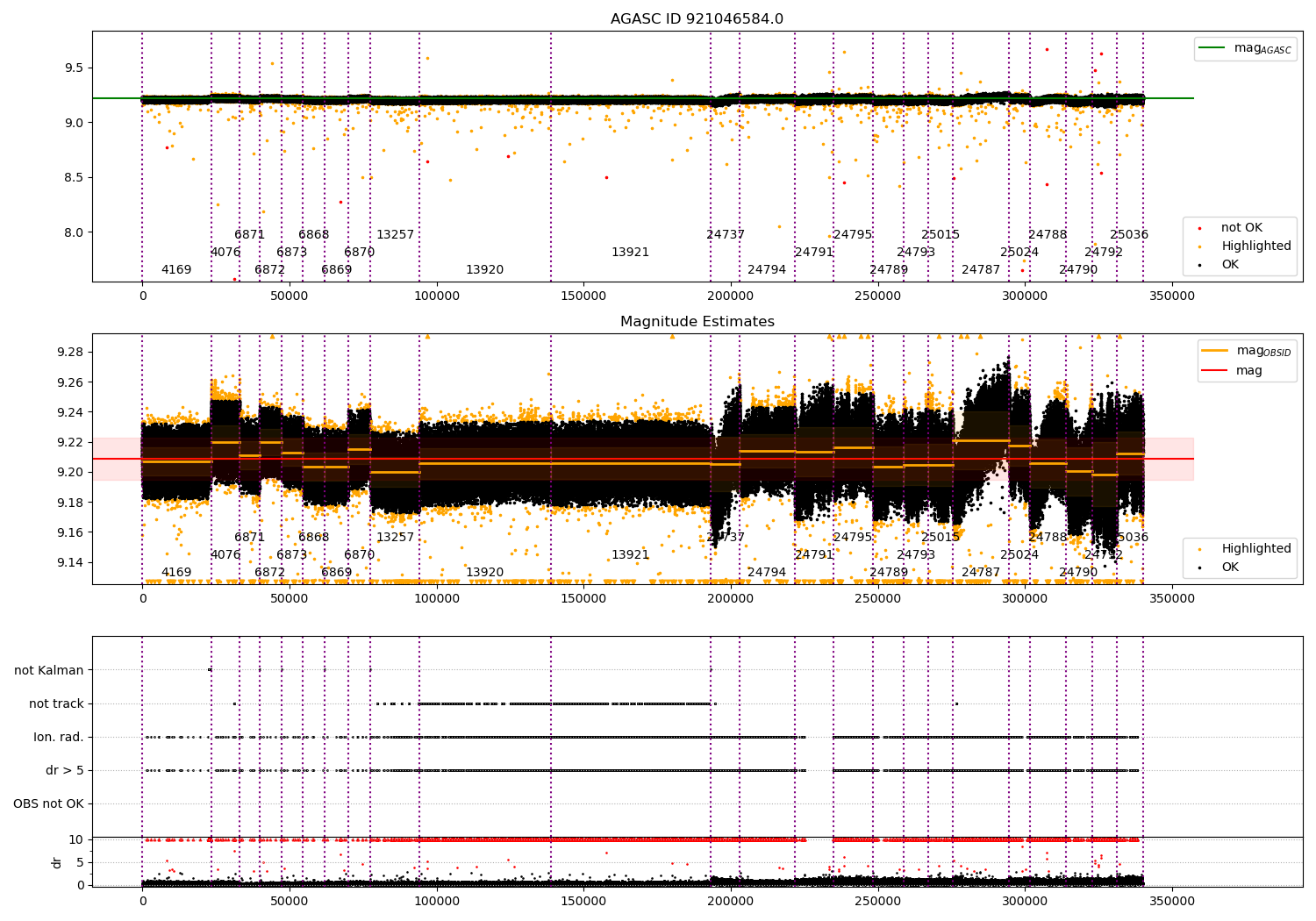Viewport: 1316px width, 921px height.
Task: Click obsid label 25036 in top plot
Action: [x=1129, y=235]
